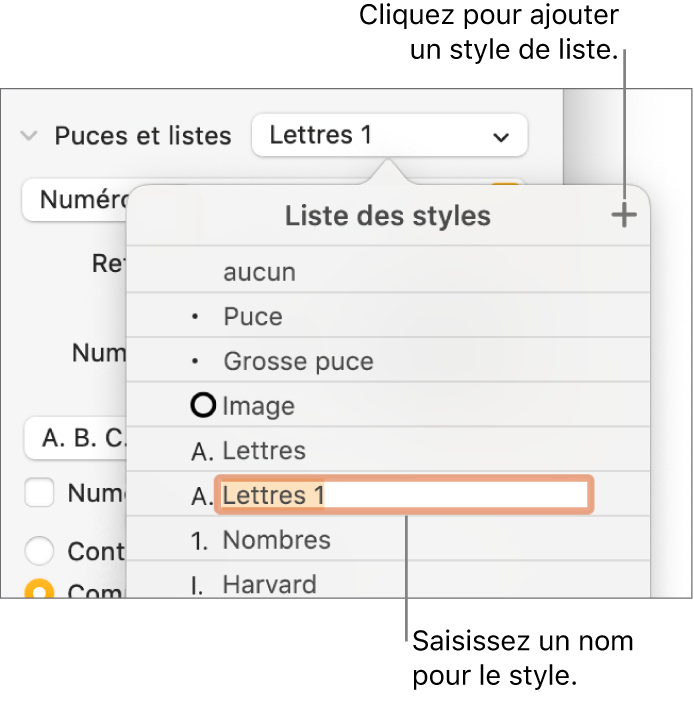Screen dimensions: 694x702
Task: Click the Lettres 1 style name field
Action: tap(404, 495)
